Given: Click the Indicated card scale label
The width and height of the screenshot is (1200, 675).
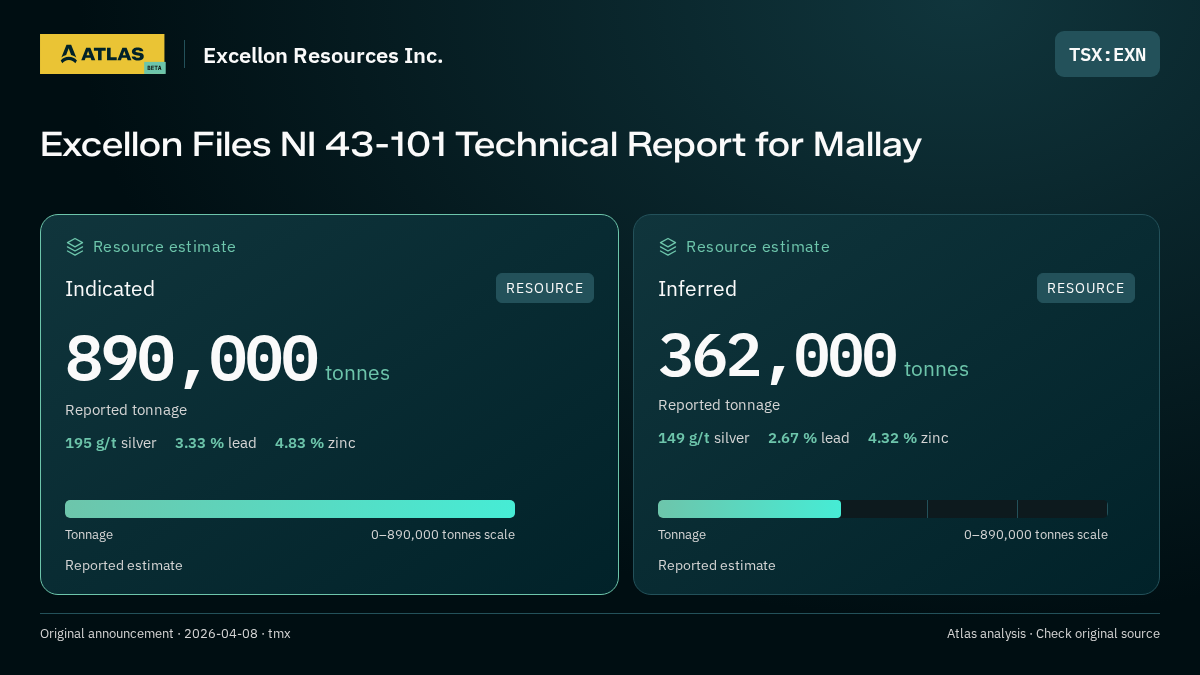Looking at the screenshot, I should [x=443, y=535].
